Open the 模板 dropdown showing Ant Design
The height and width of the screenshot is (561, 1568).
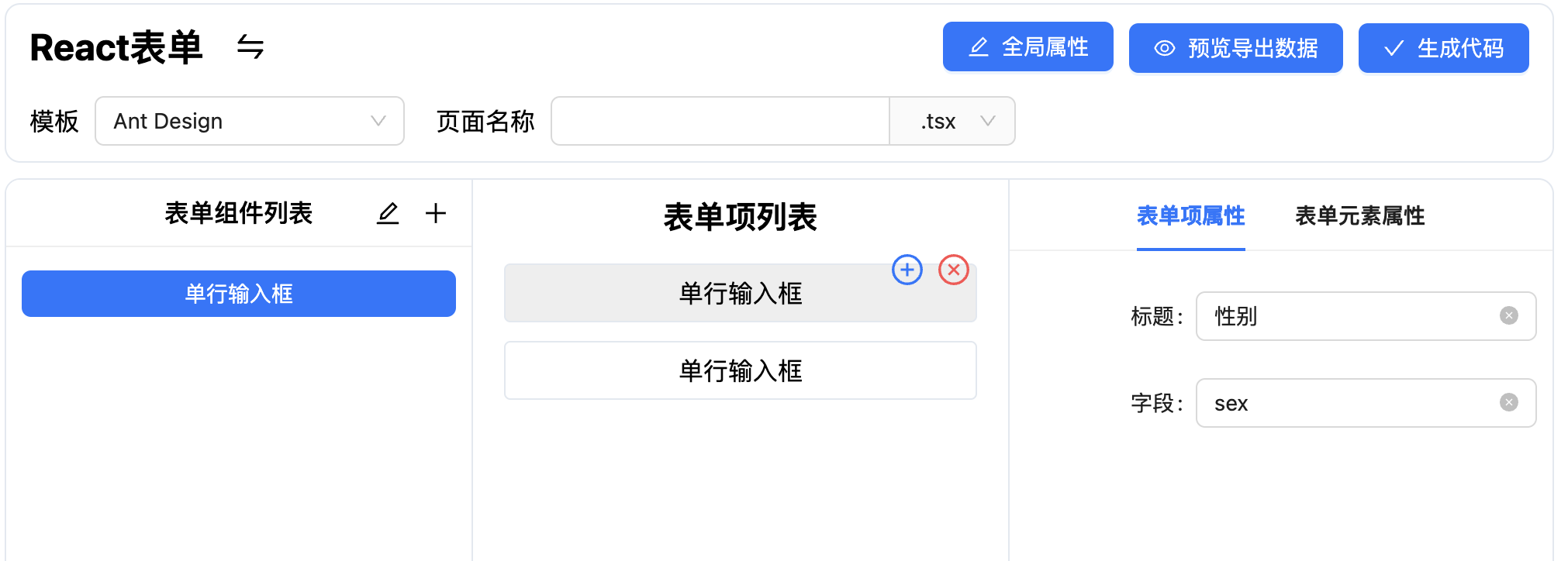point(250,121)
